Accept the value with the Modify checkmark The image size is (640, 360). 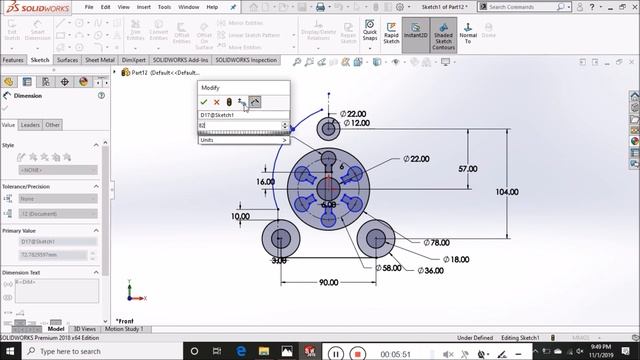tap(204, 102)
